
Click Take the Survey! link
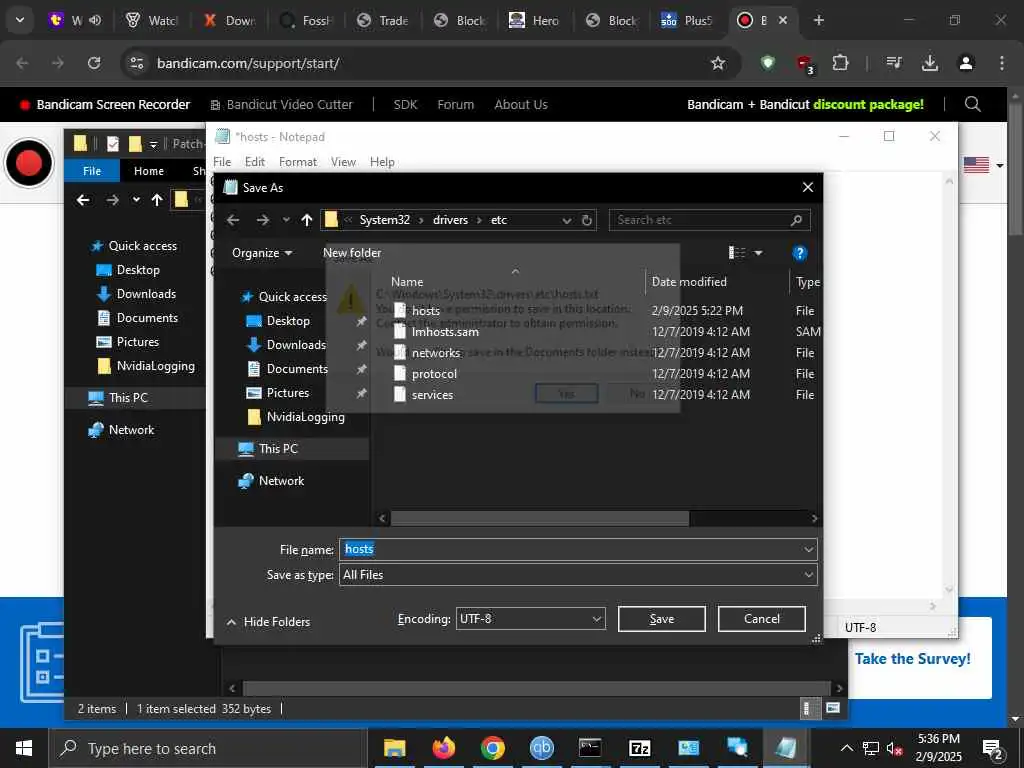coord(912,658)
